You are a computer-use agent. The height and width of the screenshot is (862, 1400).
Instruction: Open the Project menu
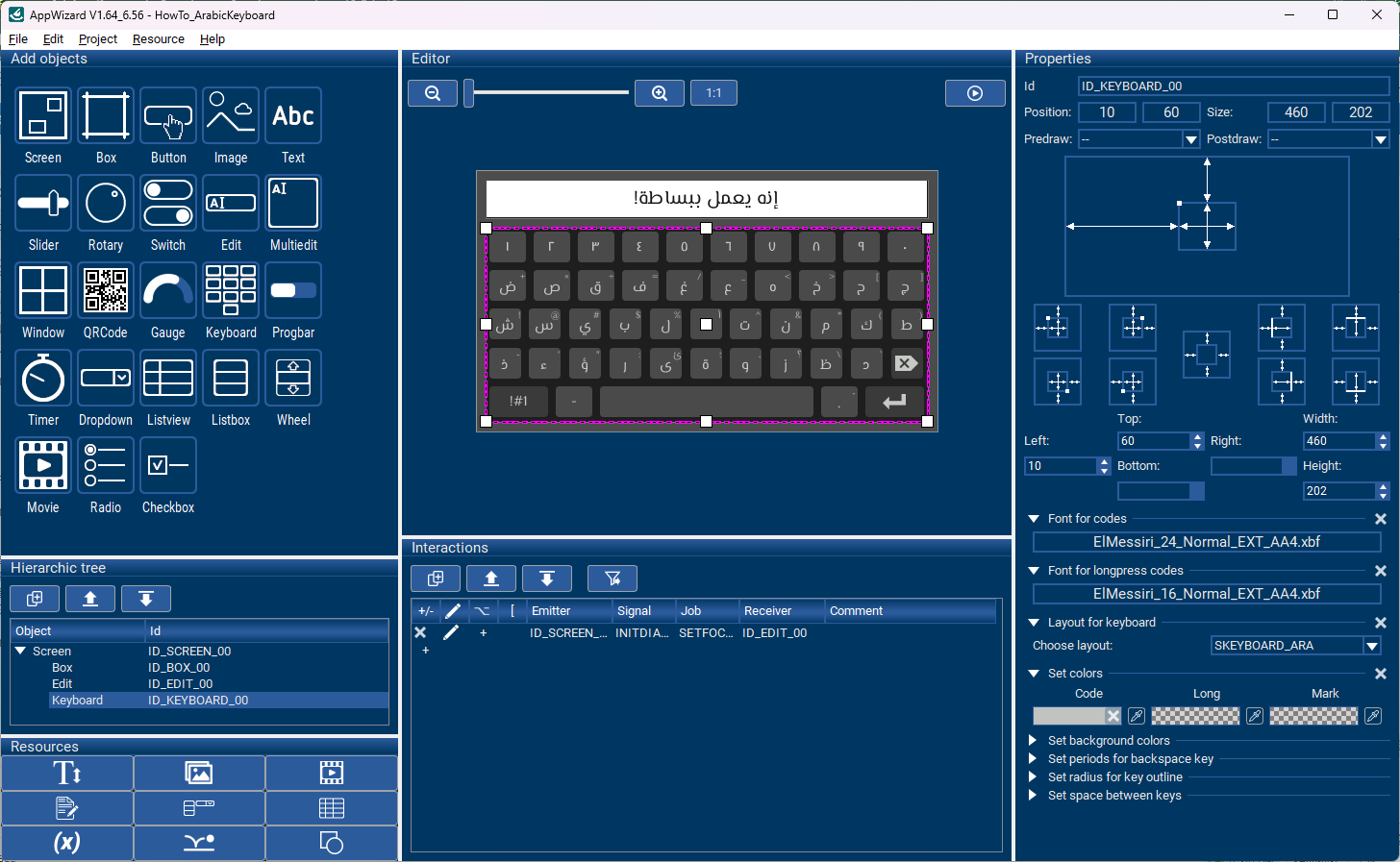(x=98, y=39)
